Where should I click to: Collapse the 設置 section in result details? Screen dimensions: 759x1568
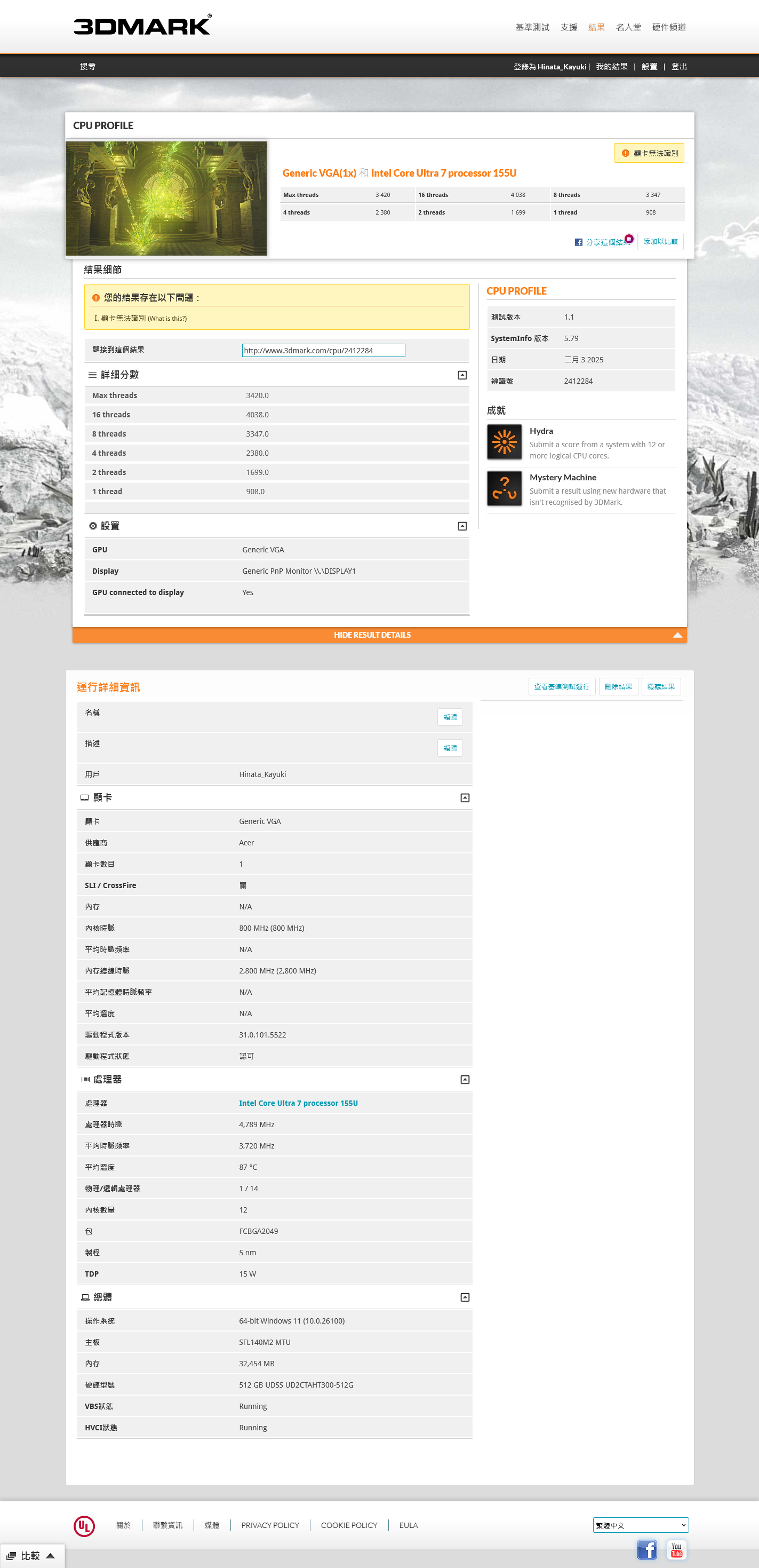tap(462, 526)
